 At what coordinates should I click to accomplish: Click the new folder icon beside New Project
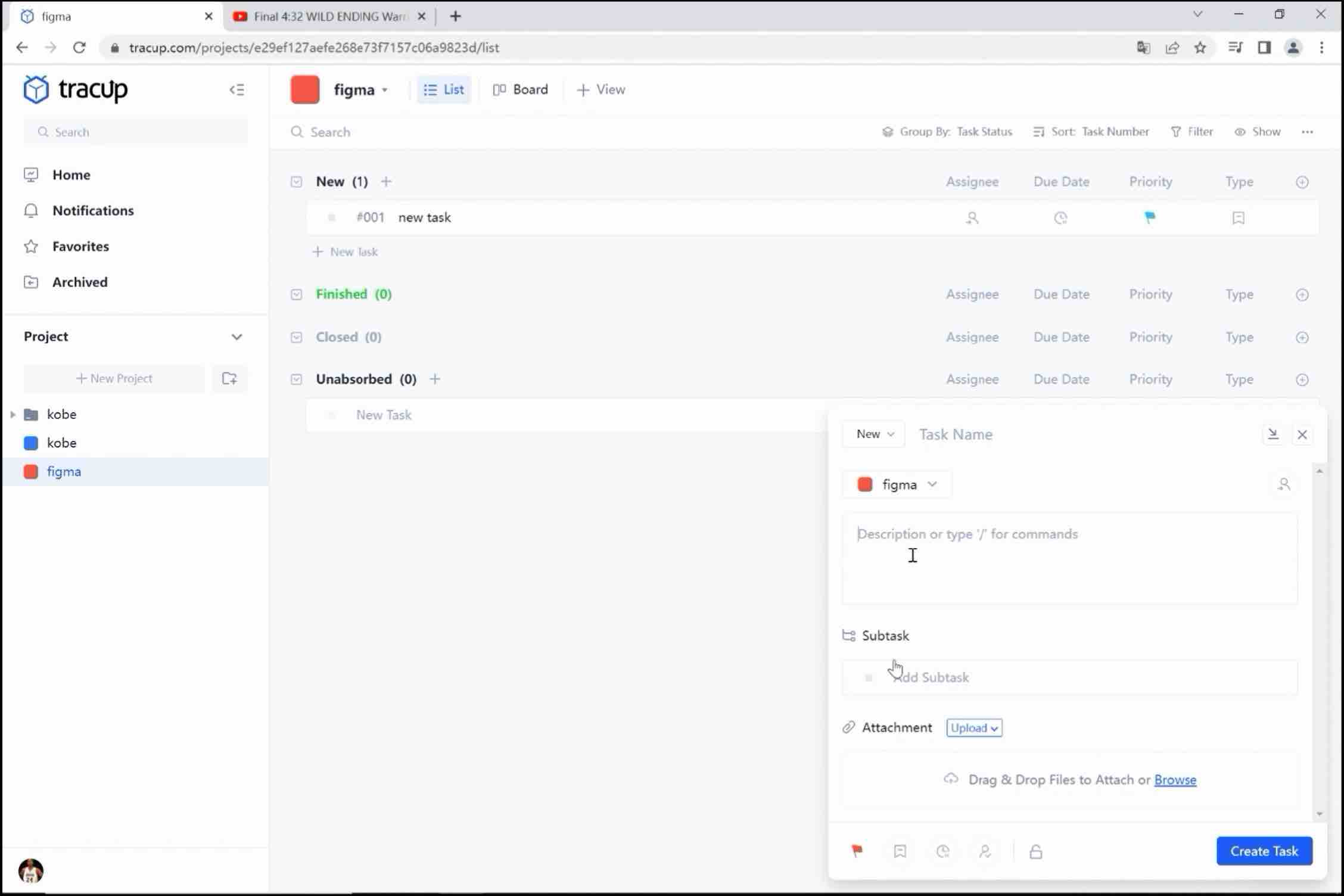click(229, 378)
